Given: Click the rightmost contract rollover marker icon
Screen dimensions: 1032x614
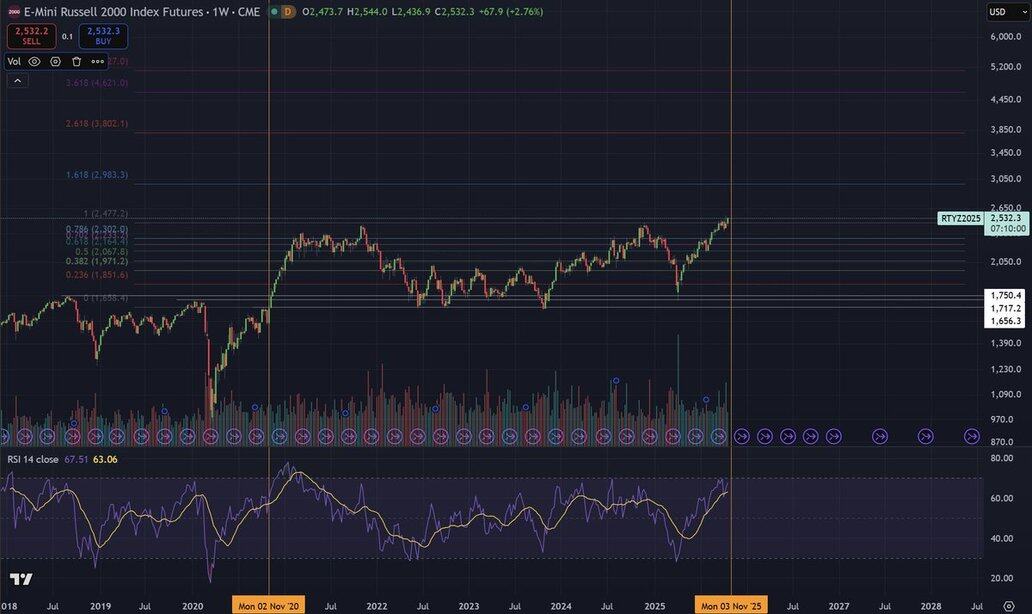Looking at the screenshot, I should [x=971, y=436].
